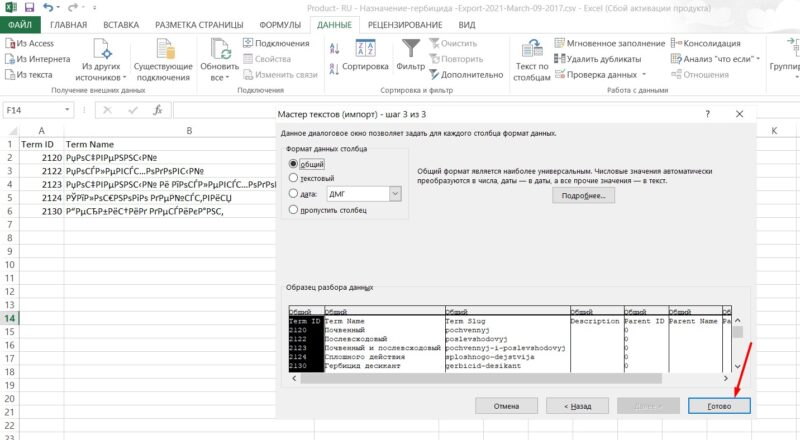Select the общий format radio button
Image resolution: width=800 pixels, height=440 pixels.
[293, 164]
